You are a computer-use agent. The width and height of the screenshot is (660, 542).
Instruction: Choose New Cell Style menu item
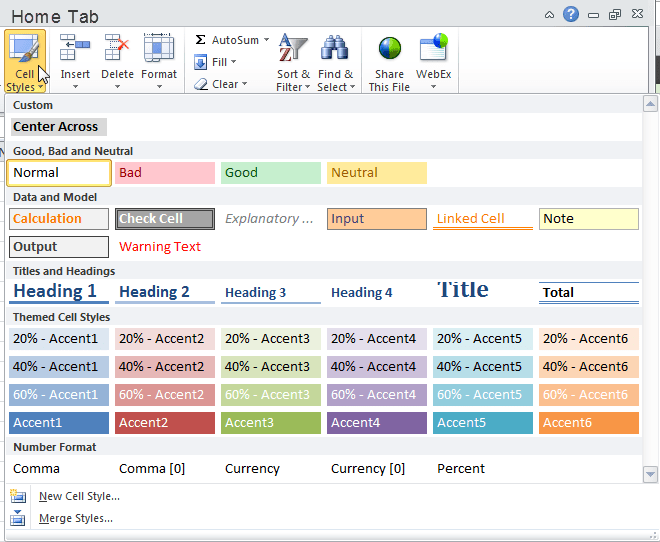pos(79,496)
